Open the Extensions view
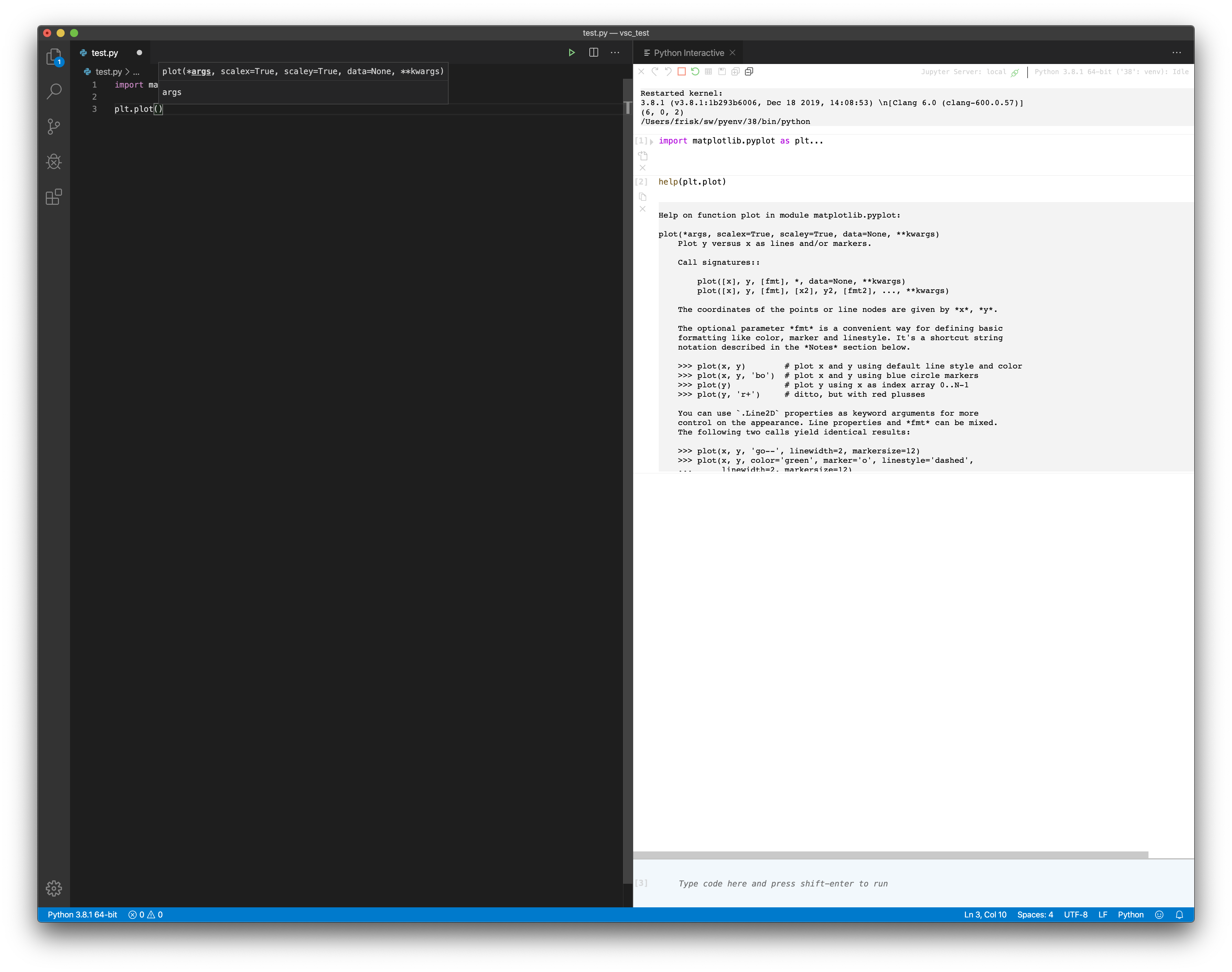1232x972 pixels. coord(54,197)
